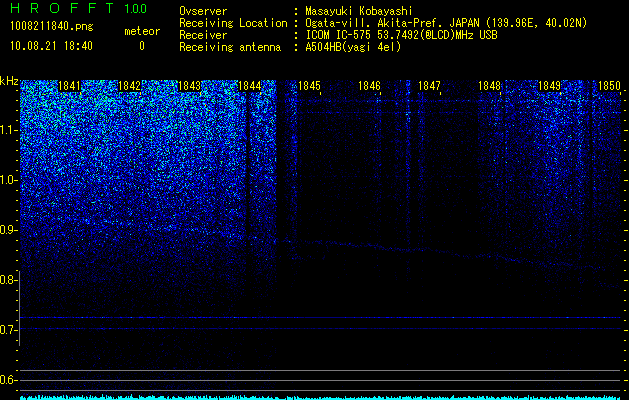Click the name Masayuki Kobayashi

click(x=359, y=11)
